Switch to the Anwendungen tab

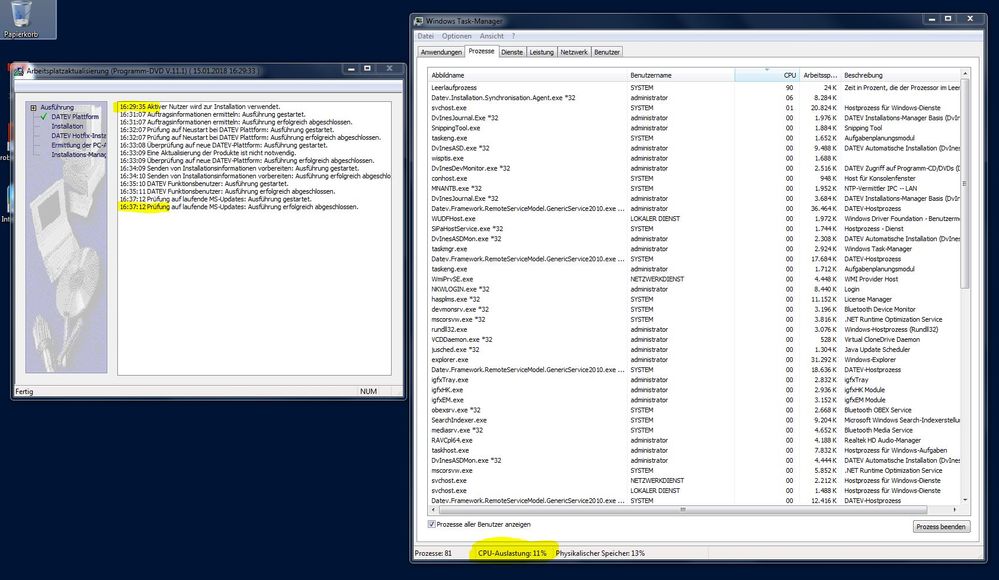(x=441, y=52)
